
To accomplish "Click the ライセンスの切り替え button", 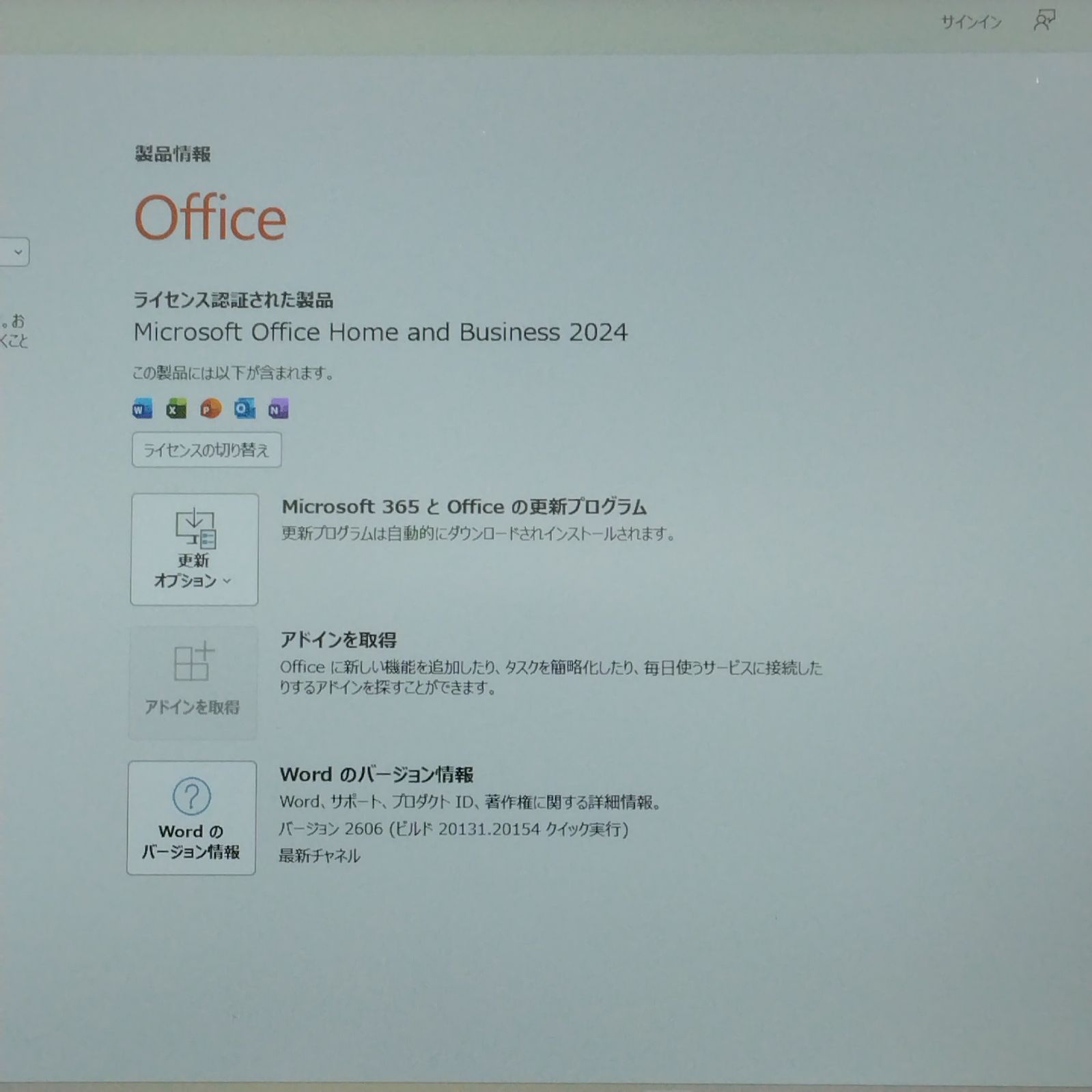I will 206,449.
